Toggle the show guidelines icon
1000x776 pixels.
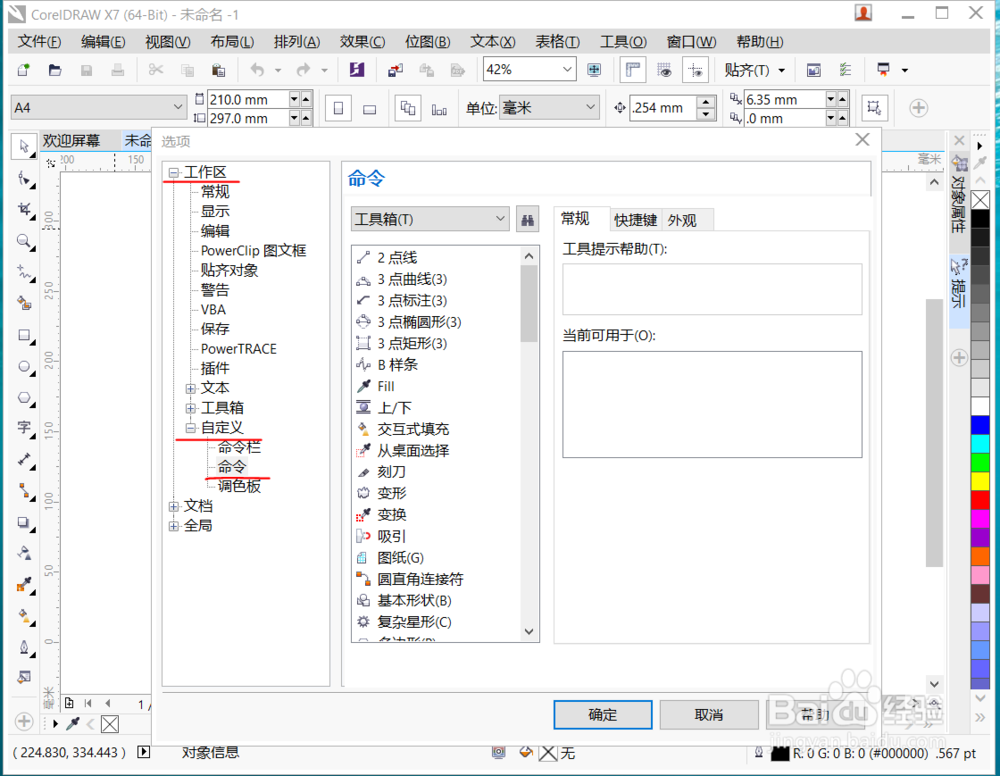point(695,70)
